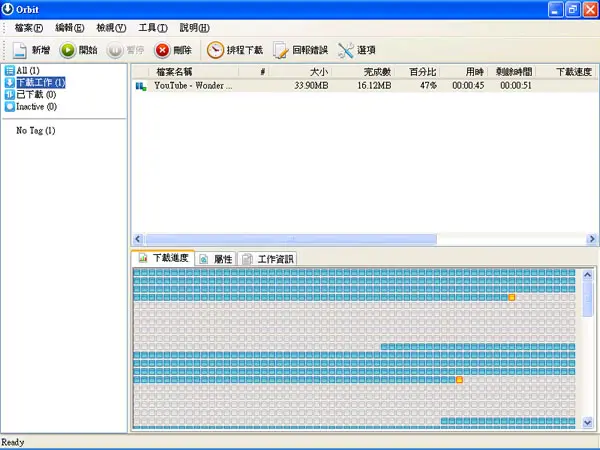The image size is (600, 450).
Task: Sort by the 完成數 column header
Action: 364,72
